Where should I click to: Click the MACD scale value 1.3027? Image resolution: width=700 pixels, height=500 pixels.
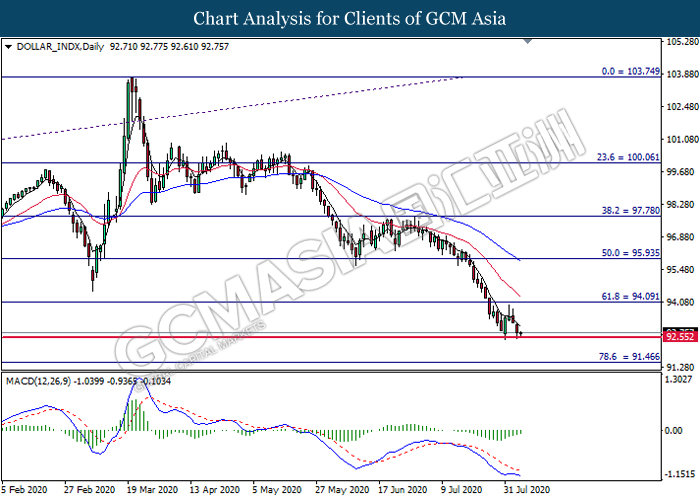(x=679, y=379)
